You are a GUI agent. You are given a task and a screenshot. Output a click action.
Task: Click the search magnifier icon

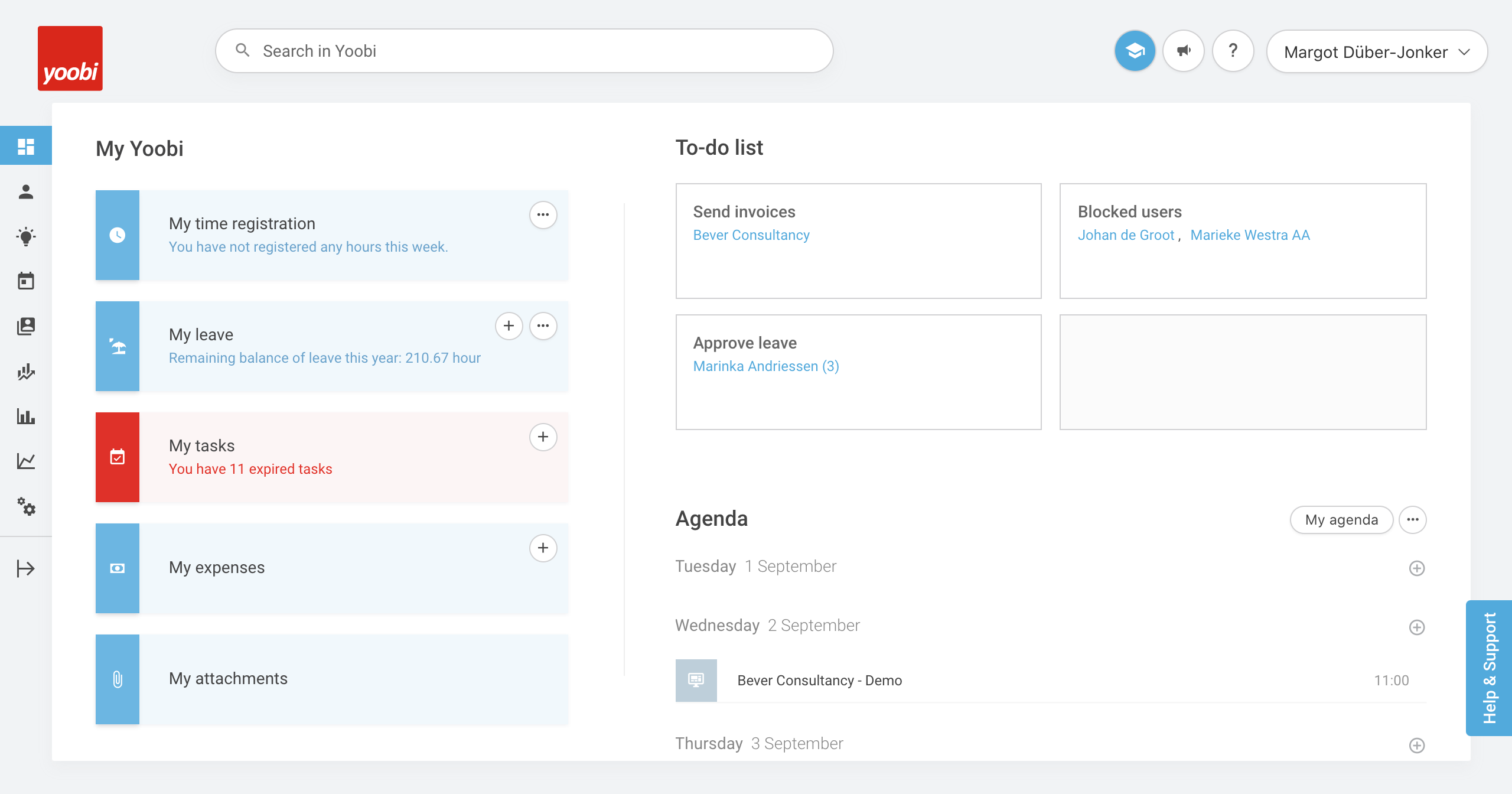242,50
